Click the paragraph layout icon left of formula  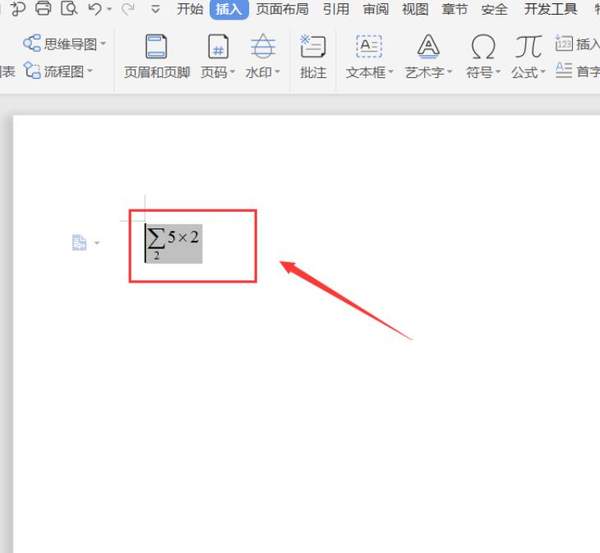pyautogui.click(x=80, y=243)
